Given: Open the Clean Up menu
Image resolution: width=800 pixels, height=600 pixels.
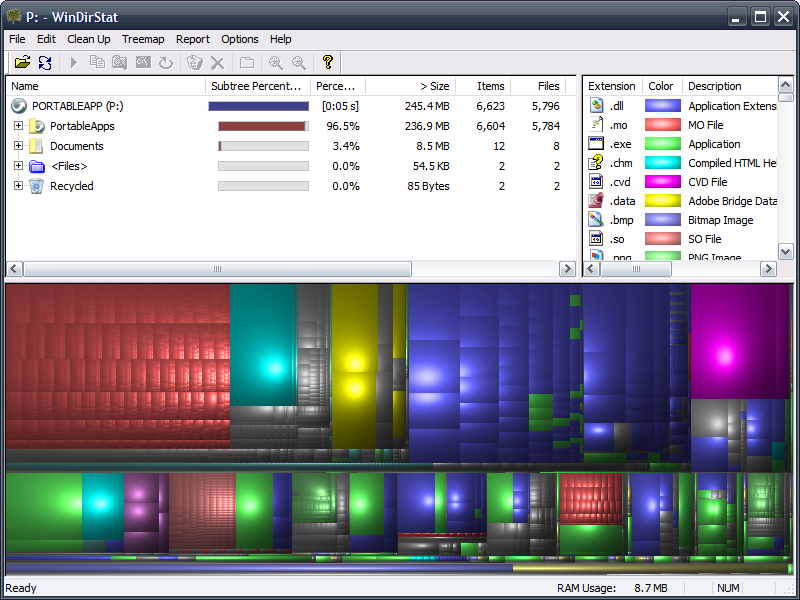Looking at the screenshot, I should 89,39.
